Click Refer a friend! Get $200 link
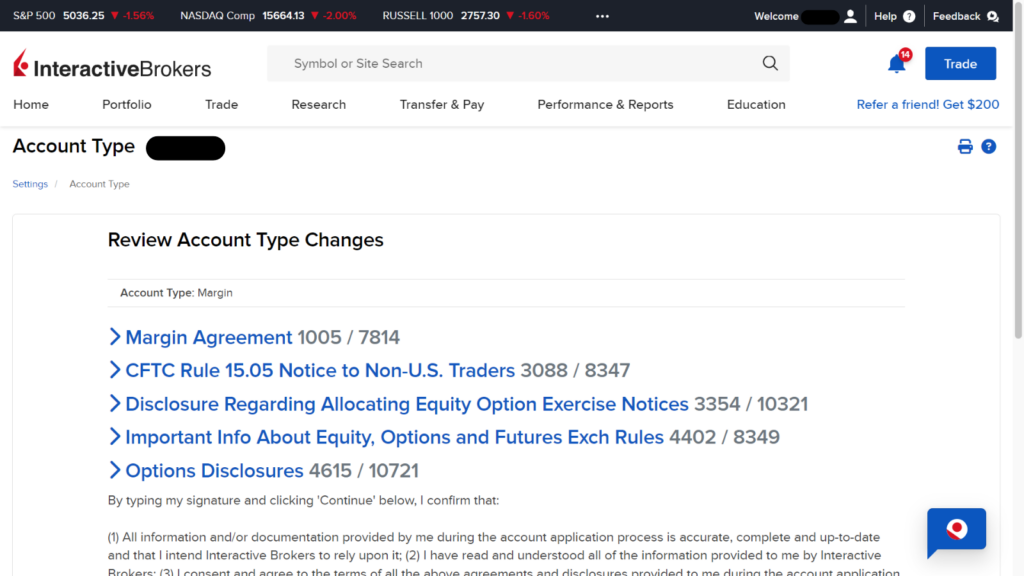This screenshot has width=1024, height=576. click(927, 104)
